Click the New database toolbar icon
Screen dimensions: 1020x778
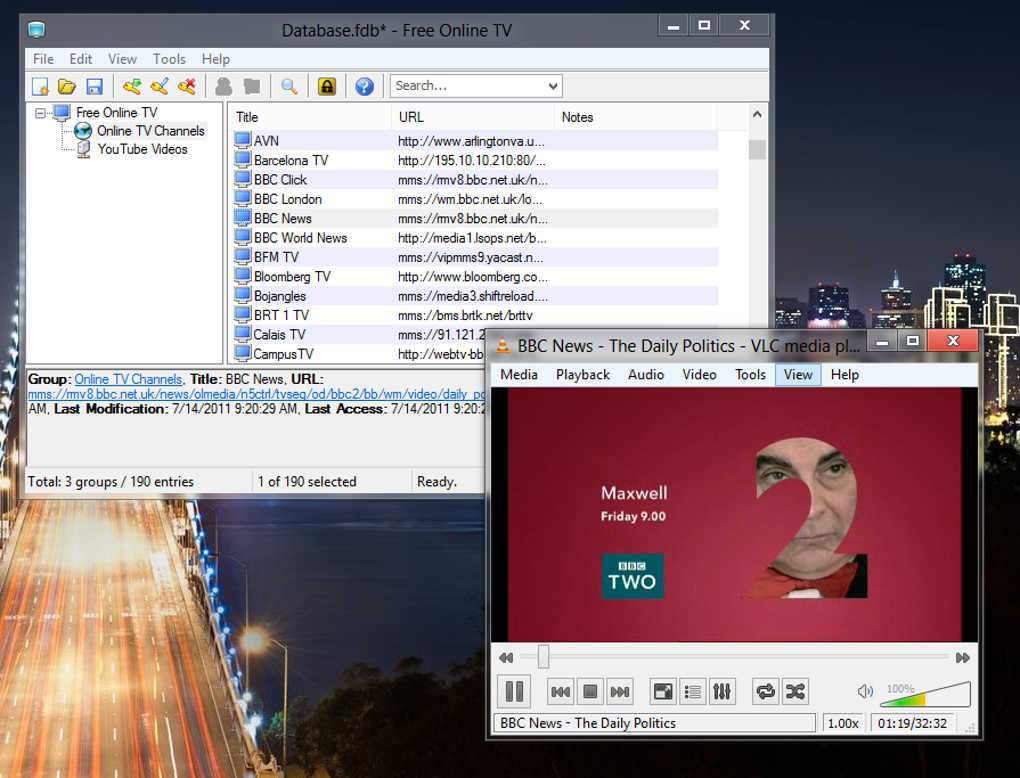click(41, 87)
